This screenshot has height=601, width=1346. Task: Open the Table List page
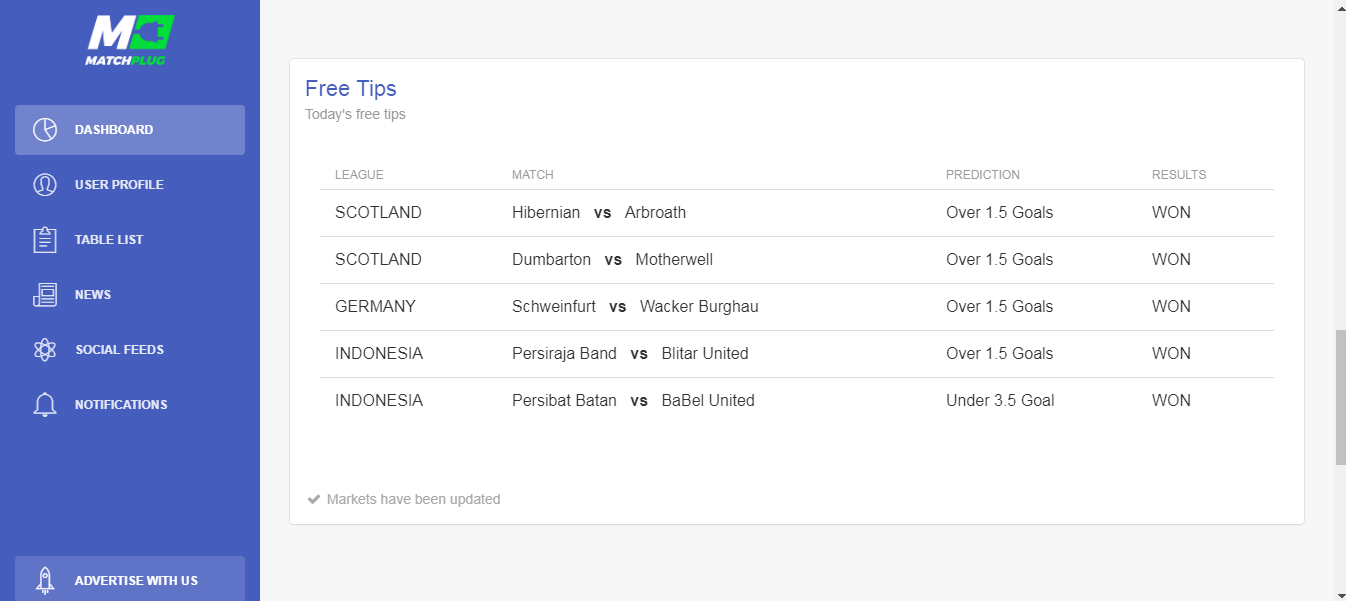130,240
